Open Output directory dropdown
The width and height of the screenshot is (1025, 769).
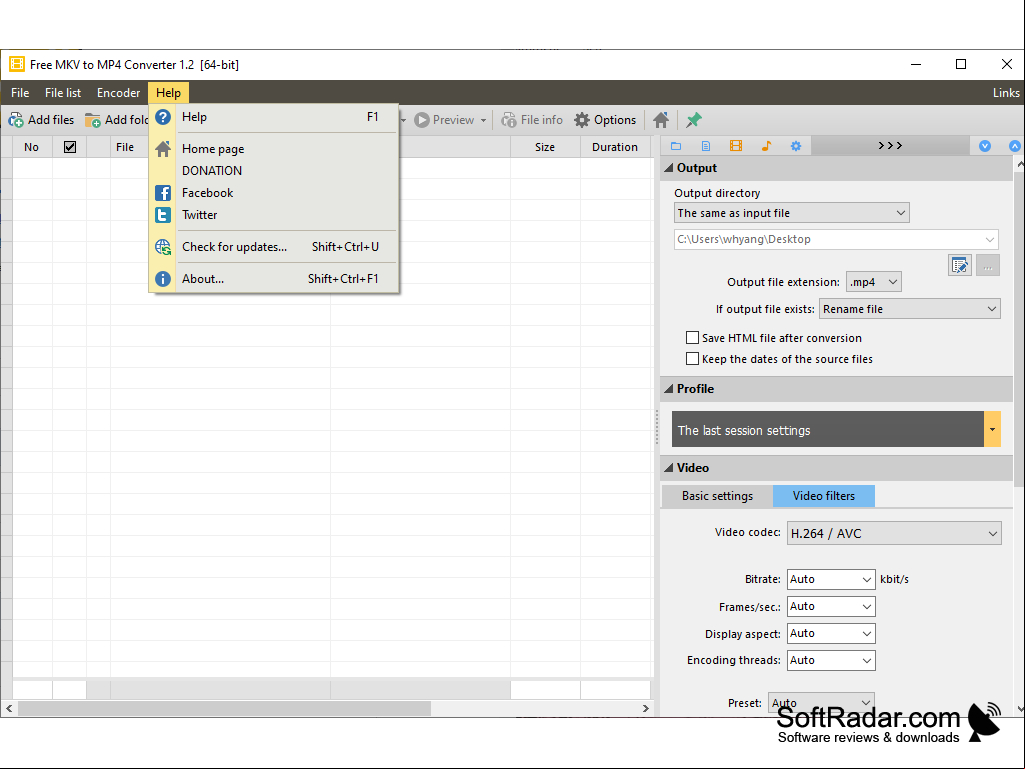click(791, 213)
